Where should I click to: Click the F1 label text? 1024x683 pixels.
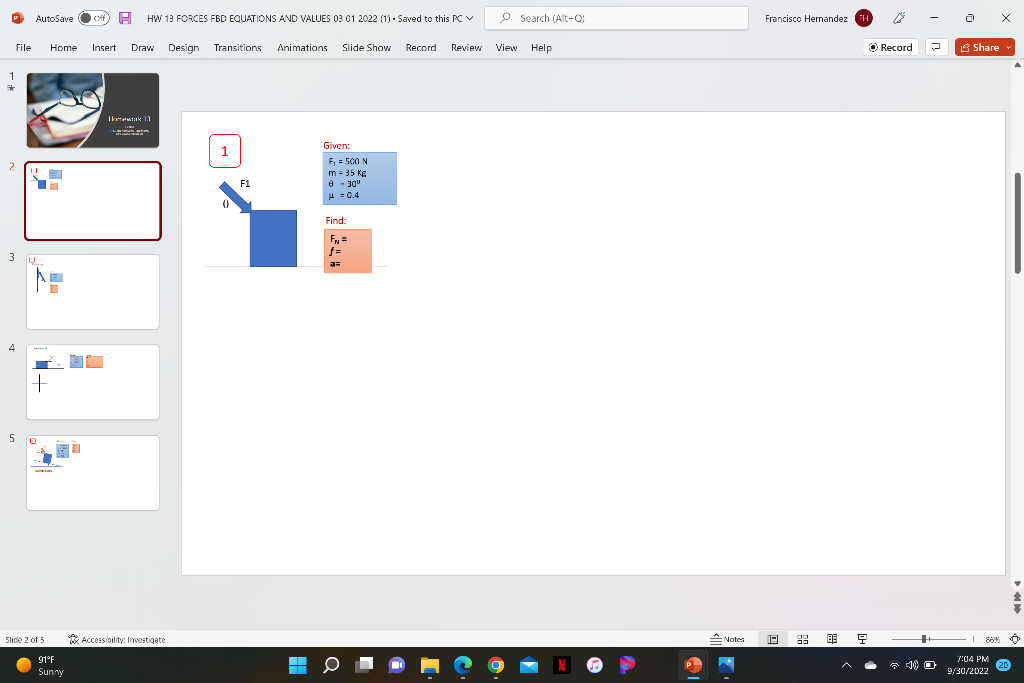point(245,183)
